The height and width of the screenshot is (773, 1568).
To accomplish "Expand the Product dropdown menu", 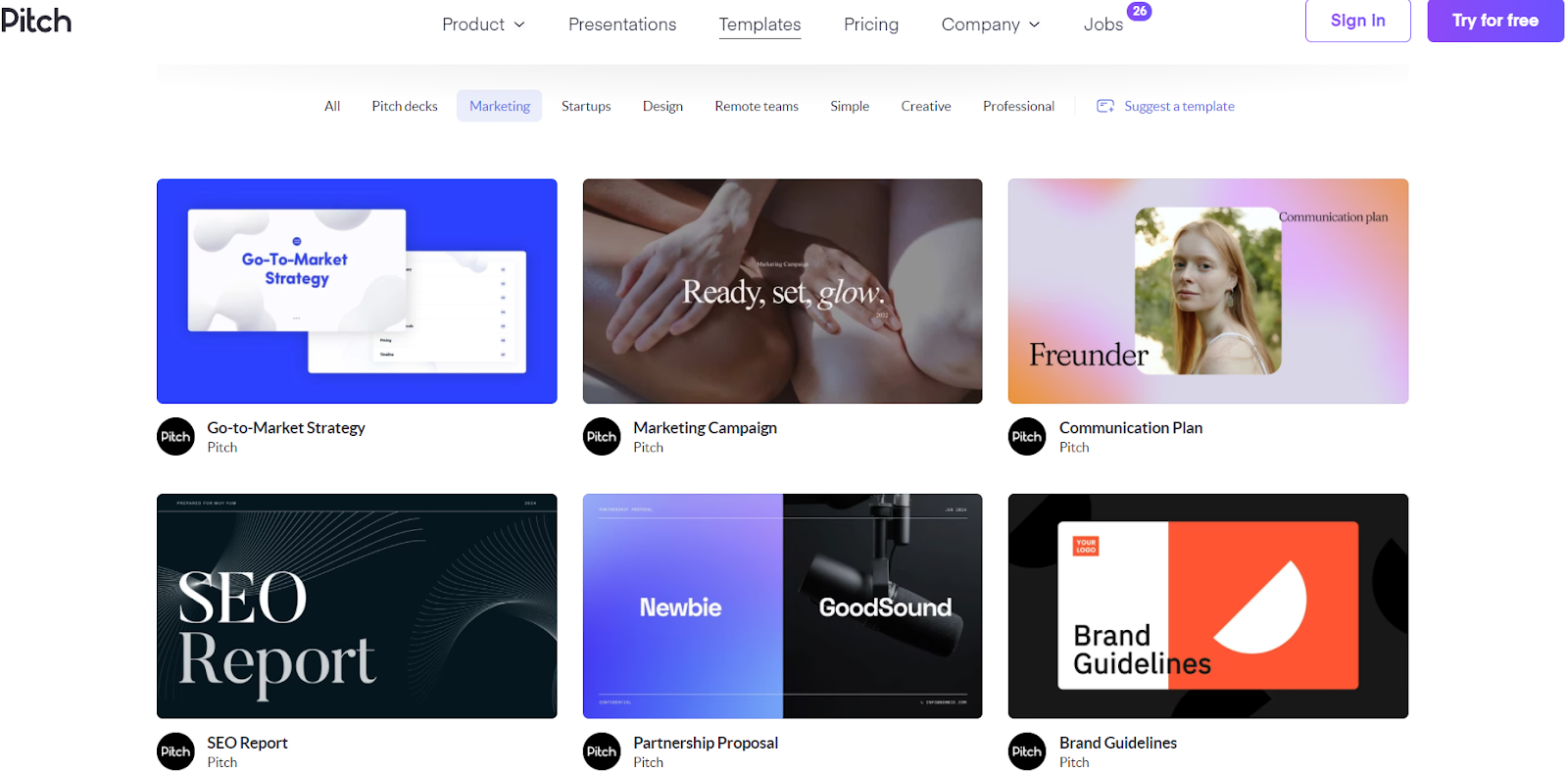I will tap(483, 24).
